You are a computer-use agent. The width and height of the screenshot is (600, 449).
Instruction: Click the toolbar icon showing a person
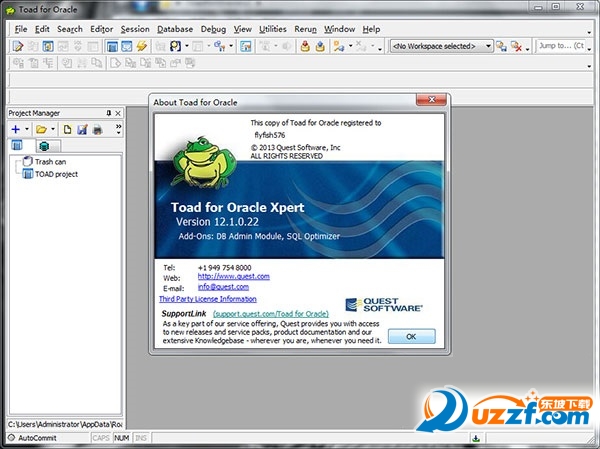(176, 46)
